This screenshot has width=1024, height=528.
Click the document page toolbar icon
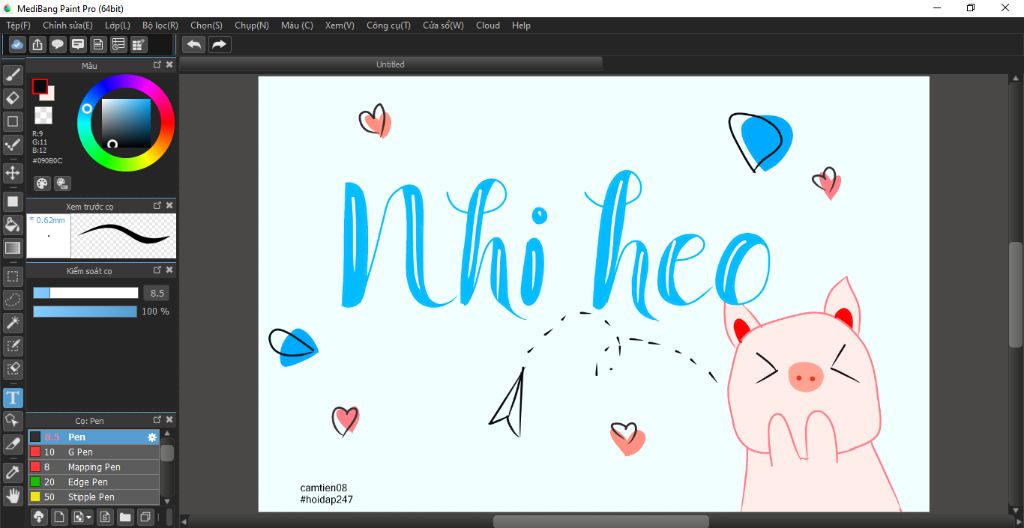tap(98, 44)
